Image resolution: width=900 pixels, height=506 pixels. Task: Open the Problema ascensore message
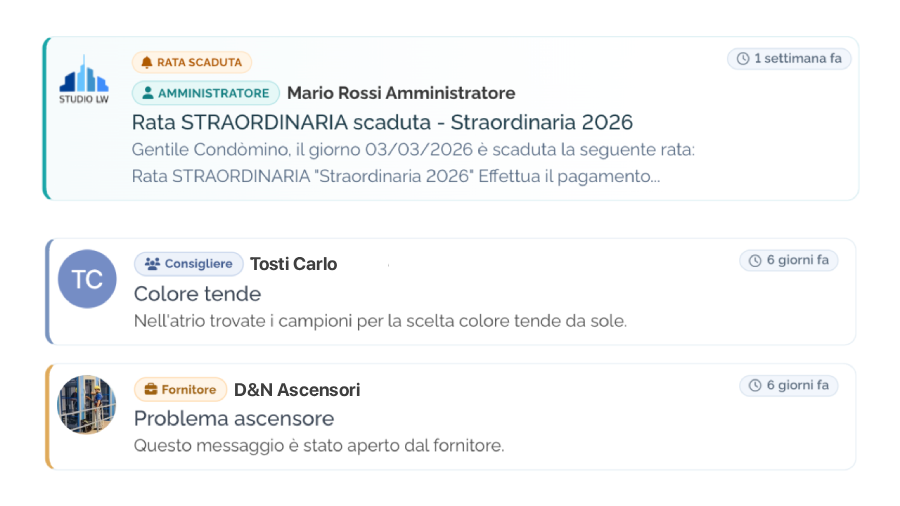pyautogui.click(x=234, y=418)
